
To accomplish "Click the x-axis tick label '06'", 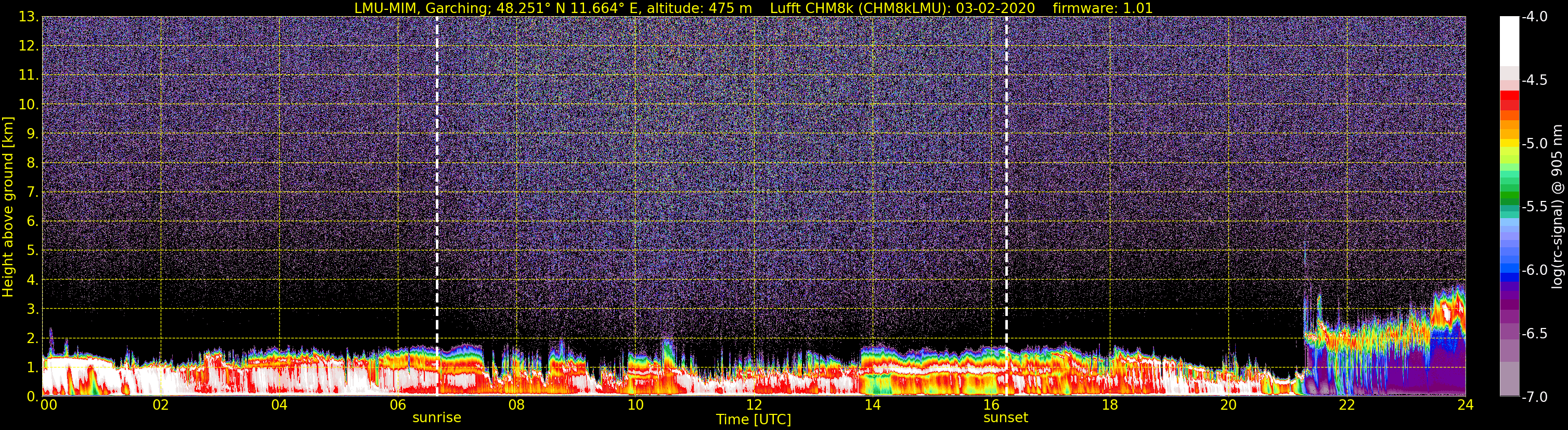I will coord(398,406).
